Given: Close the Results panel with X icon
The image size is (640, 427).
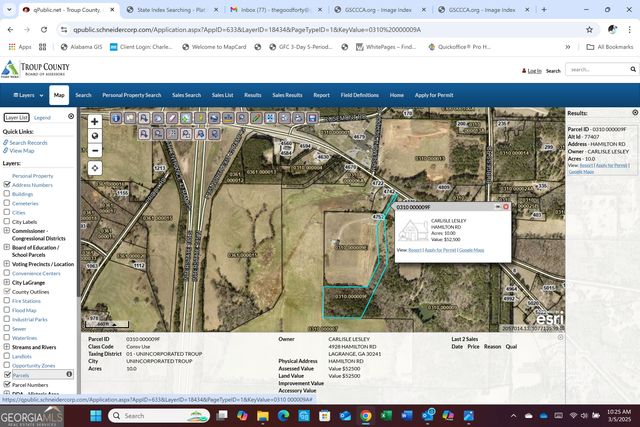Looking at the screenshot, I should [635, 112].
